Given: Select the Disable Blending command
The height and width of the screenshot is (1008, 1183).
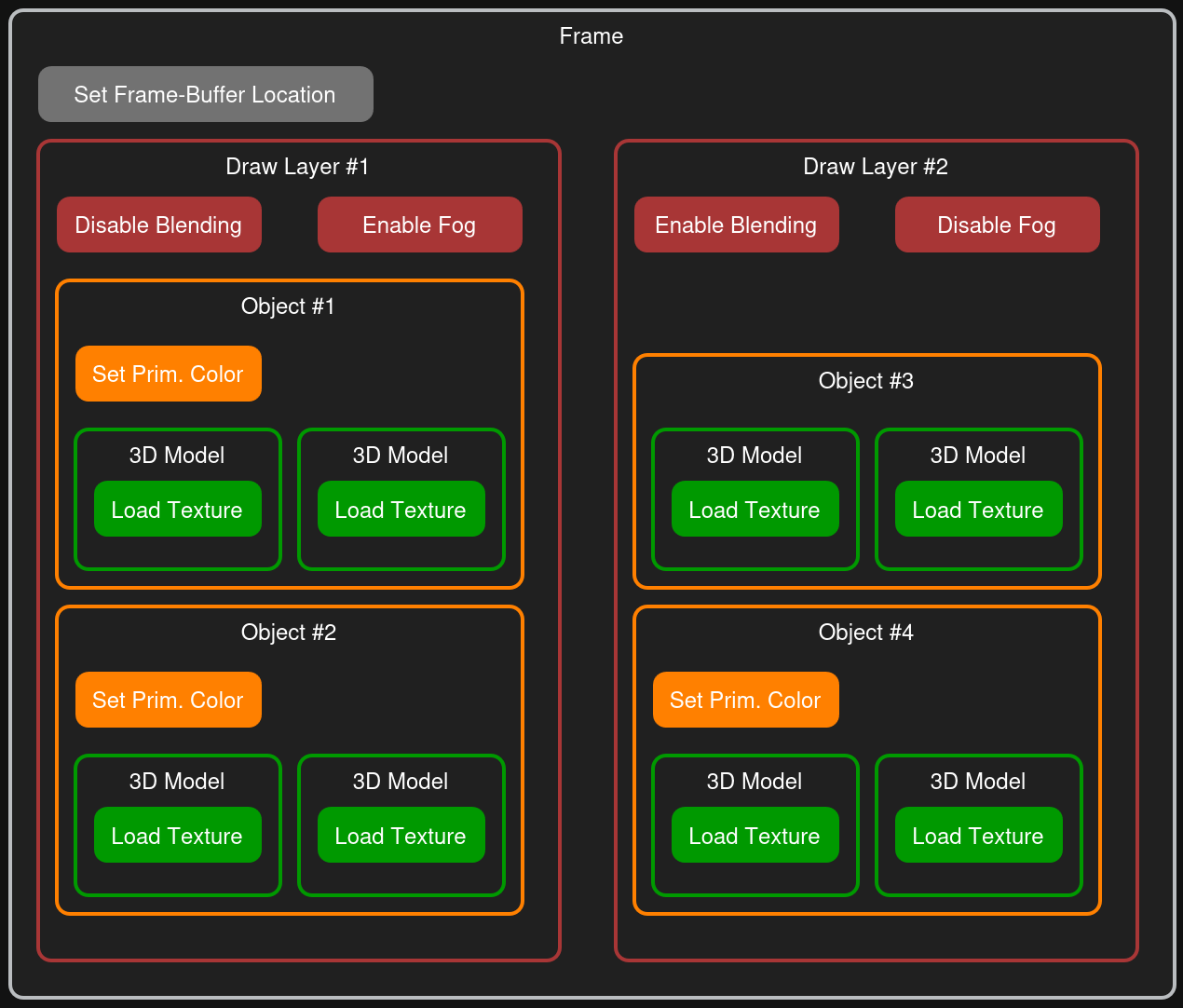Looking at the screenshot, I should coord(158,225).
